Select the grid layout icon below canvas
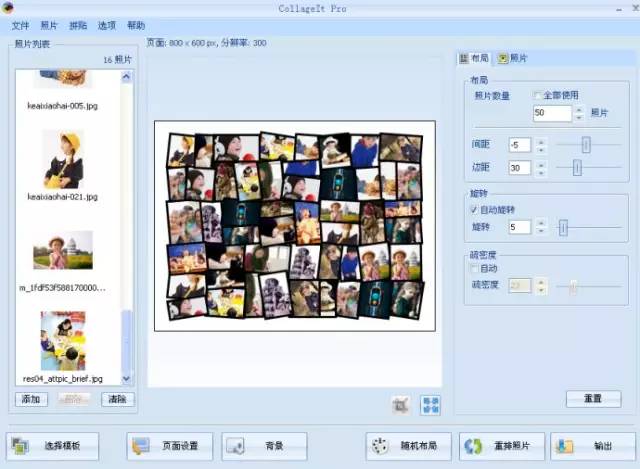 (431, 405)
